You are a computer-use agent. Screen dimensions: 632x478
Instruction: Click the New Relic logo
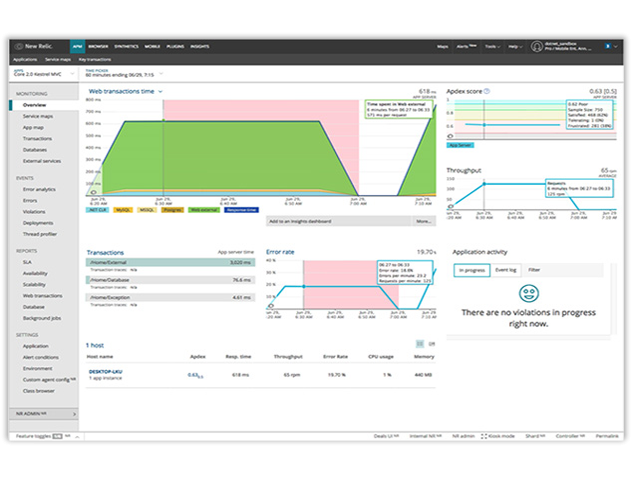click(x=33, y=46)
